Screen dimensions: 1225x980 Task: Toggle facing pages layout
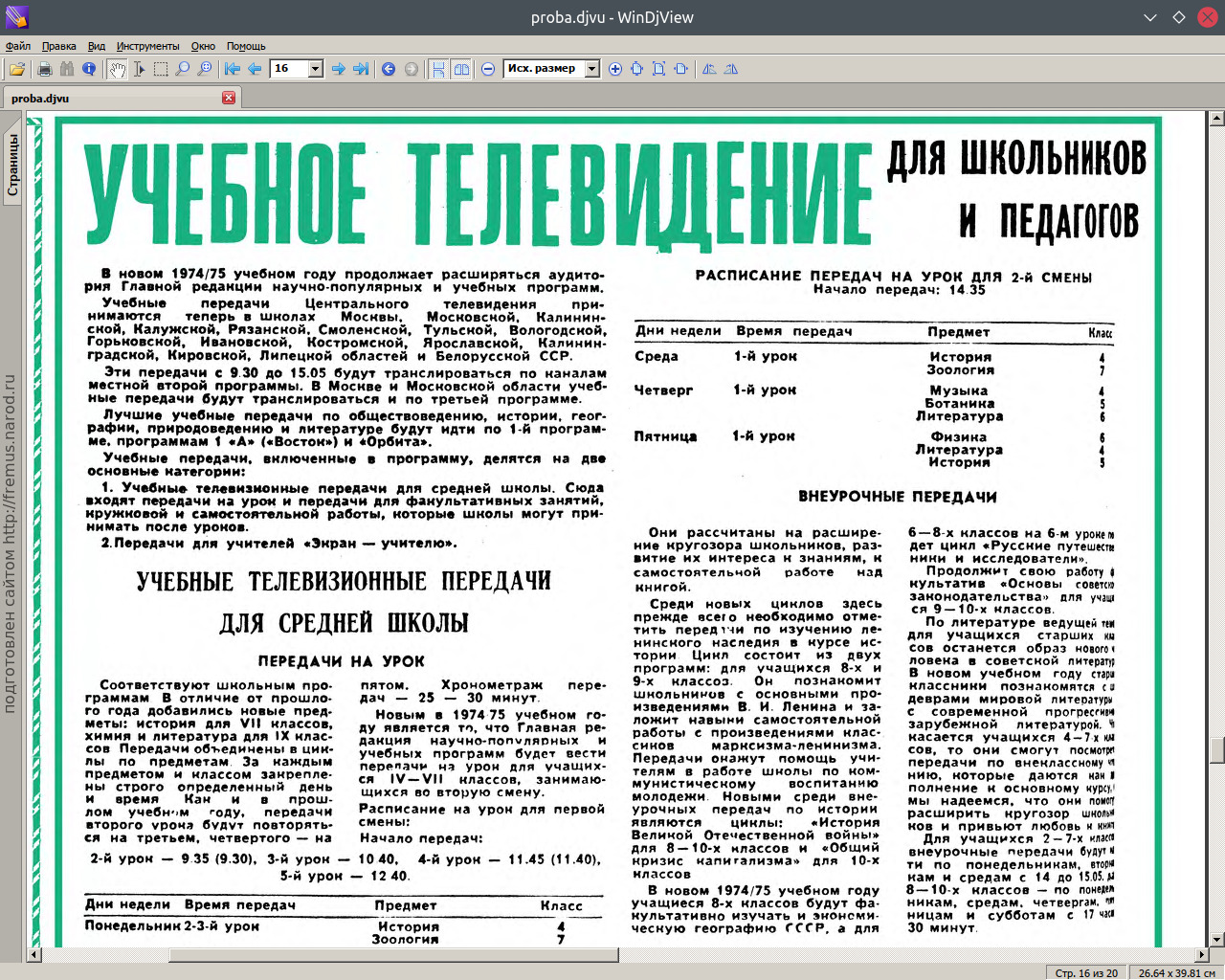461,69
